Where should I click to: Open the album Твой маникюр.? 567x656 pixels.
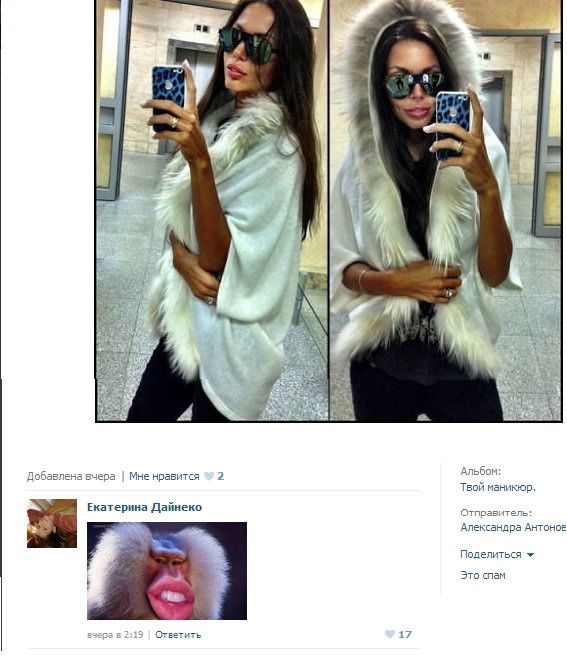[x=498, y=487]
